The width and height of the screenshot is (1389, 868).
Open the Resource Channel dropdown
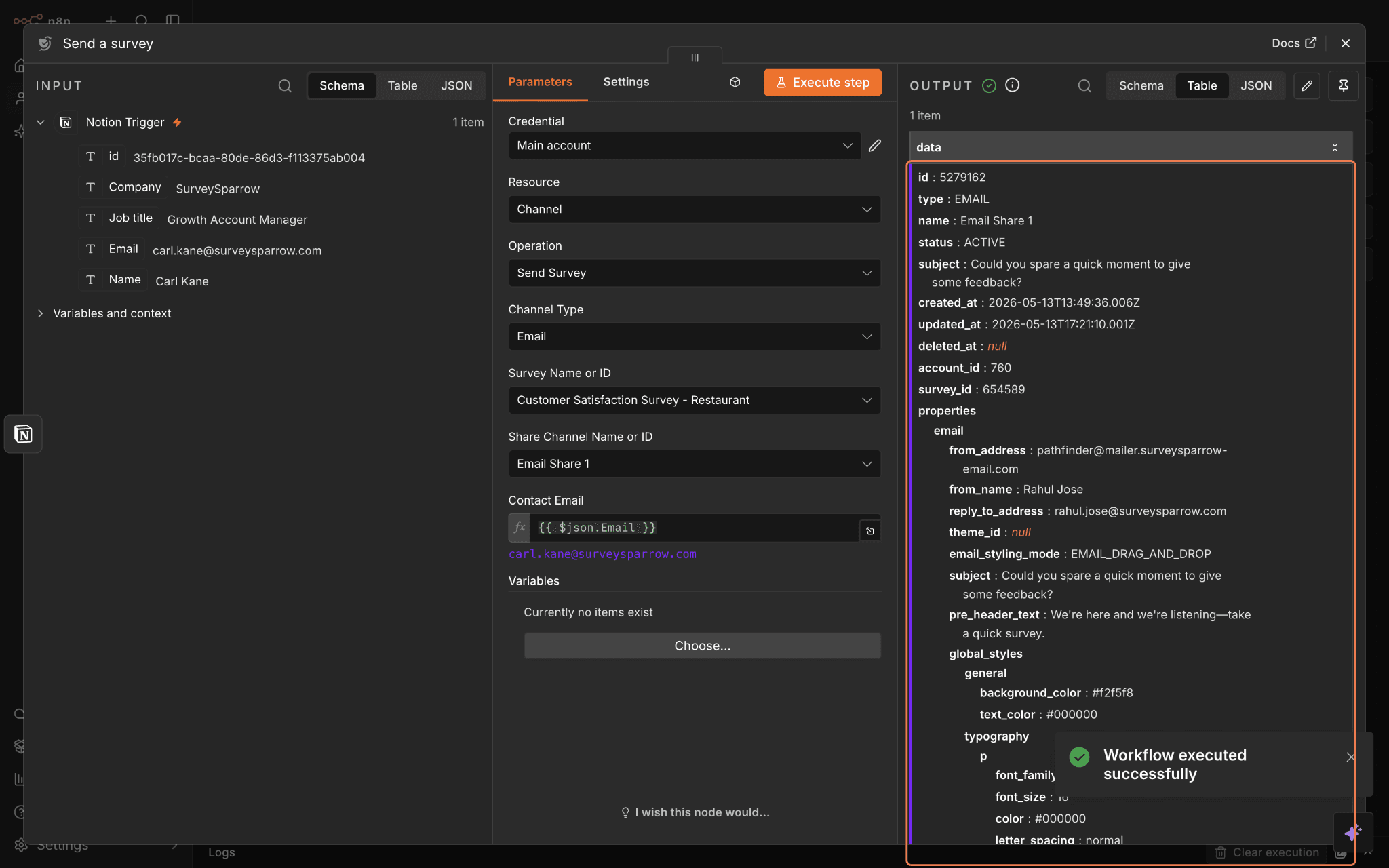(694, 209)
